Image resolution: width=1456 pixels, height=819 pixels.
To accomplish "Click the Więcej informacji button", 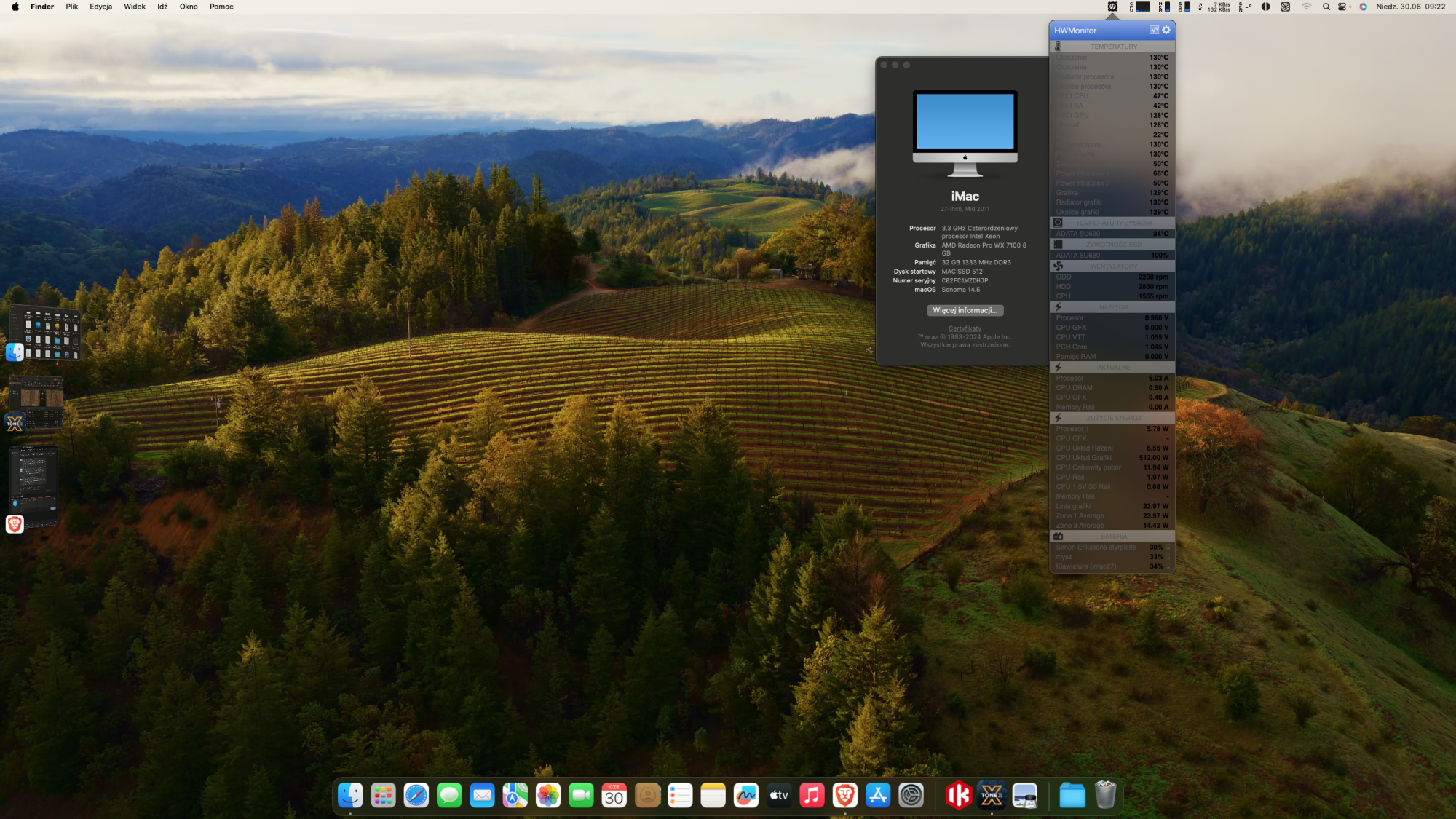I will point(965,310).
